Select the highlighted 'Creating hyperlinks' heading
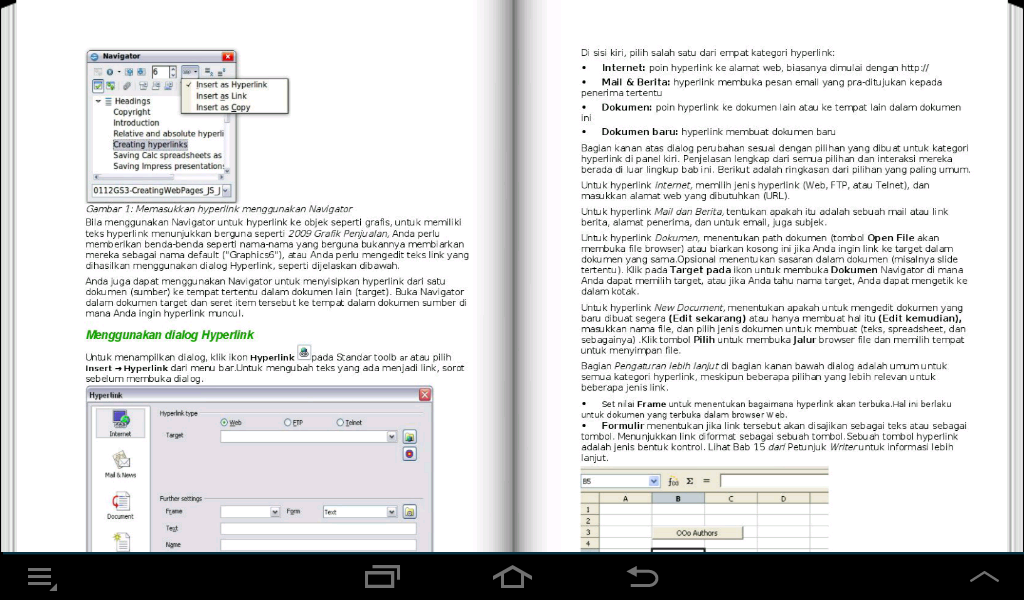 (x=150, y=144)
